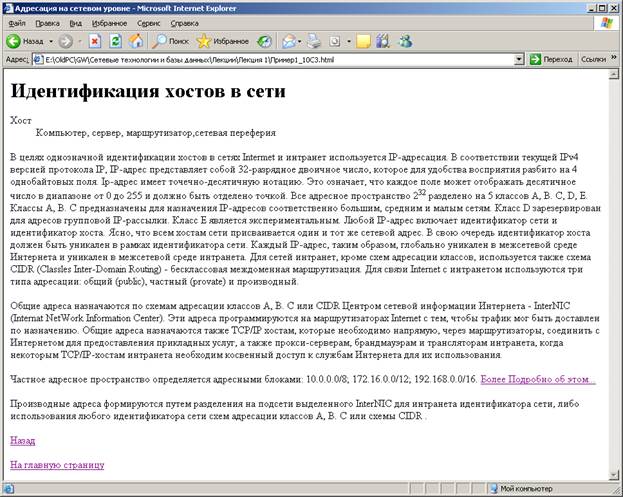The width and height of the screenshot is (623, 497).
Task: Open Favorites (Избранное) star toolbar button
Action: [x=222, y=41]
